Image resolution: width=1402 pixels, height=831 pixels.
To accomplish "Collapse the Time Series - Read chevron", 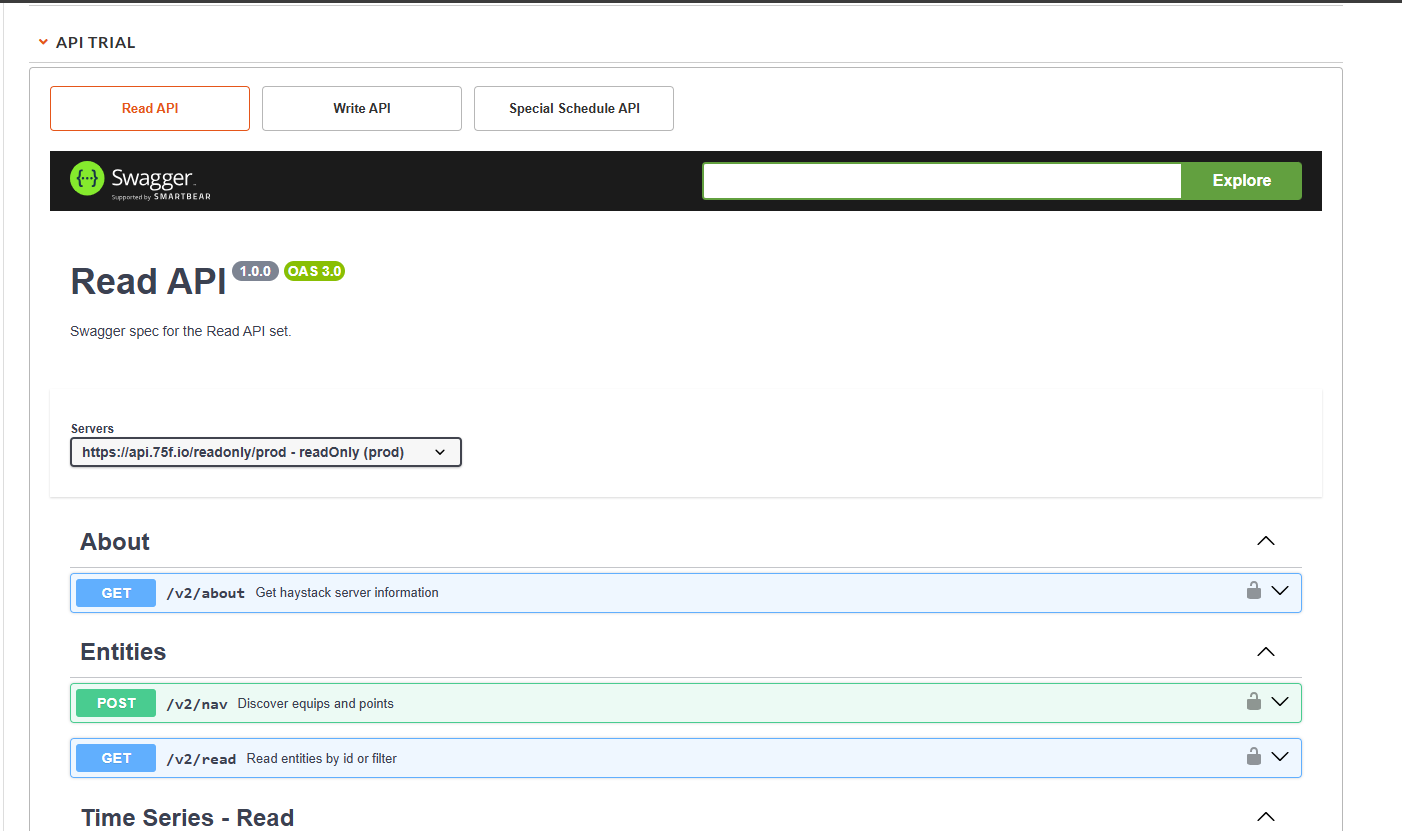I will point(1266,817).
